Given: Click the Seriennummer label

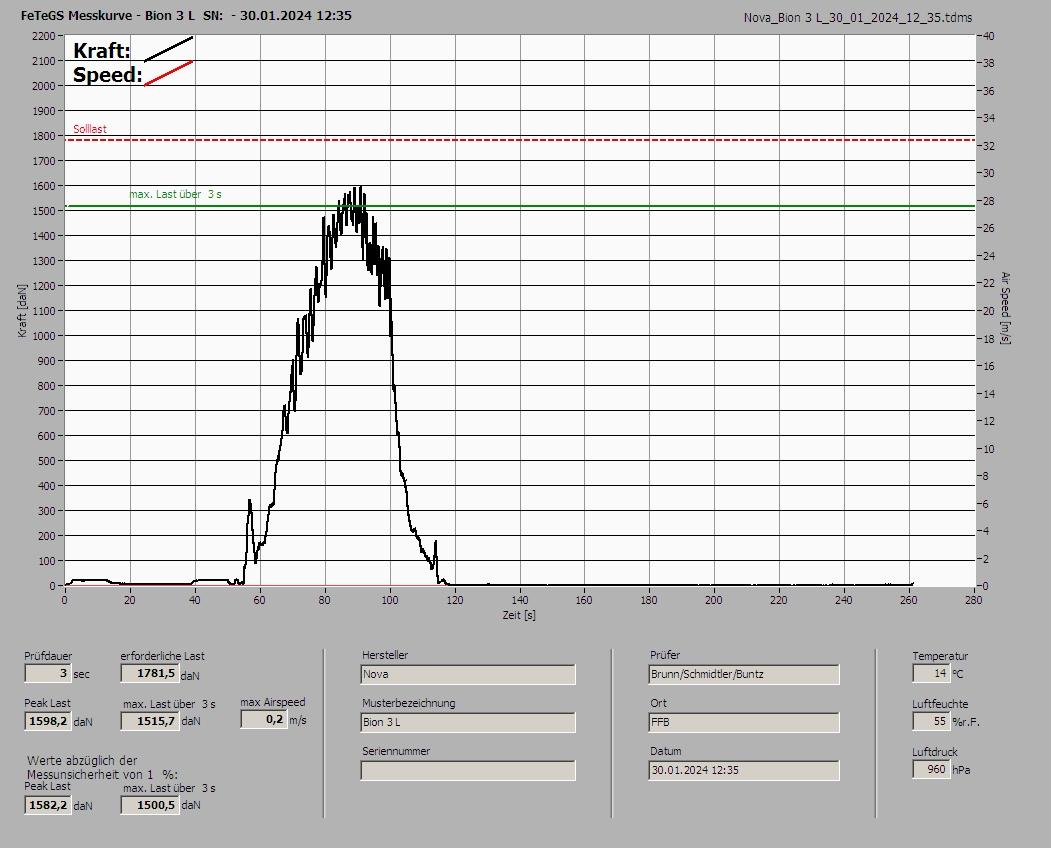Looking at the screenshot, I should pyautogui.click(x=396, y=751).
